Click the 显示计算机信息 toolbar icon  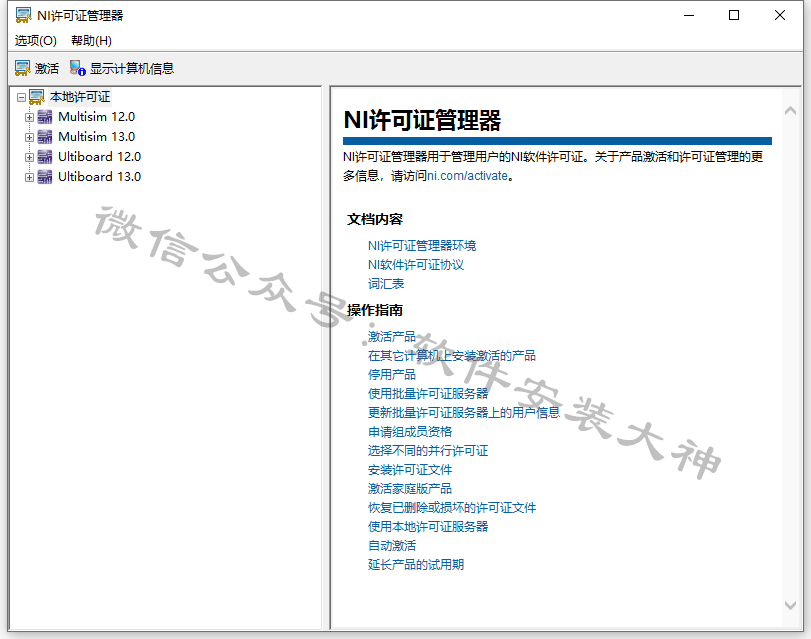78,68
